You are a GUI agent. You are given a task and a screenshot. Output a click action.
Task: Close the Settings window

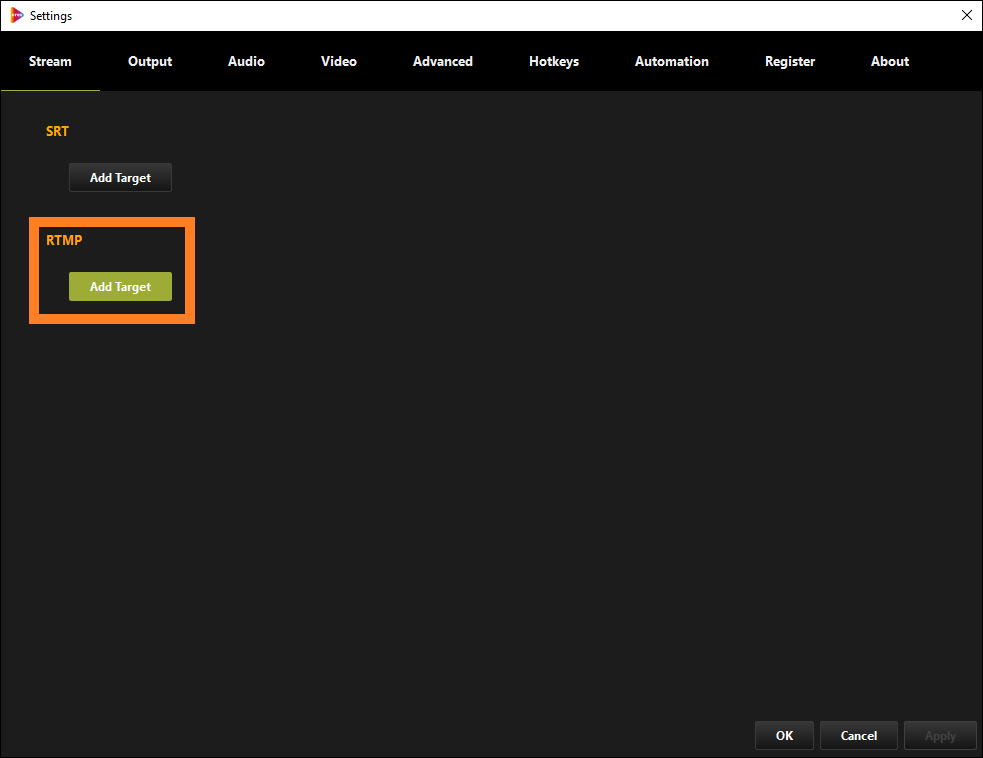(966, 15)
